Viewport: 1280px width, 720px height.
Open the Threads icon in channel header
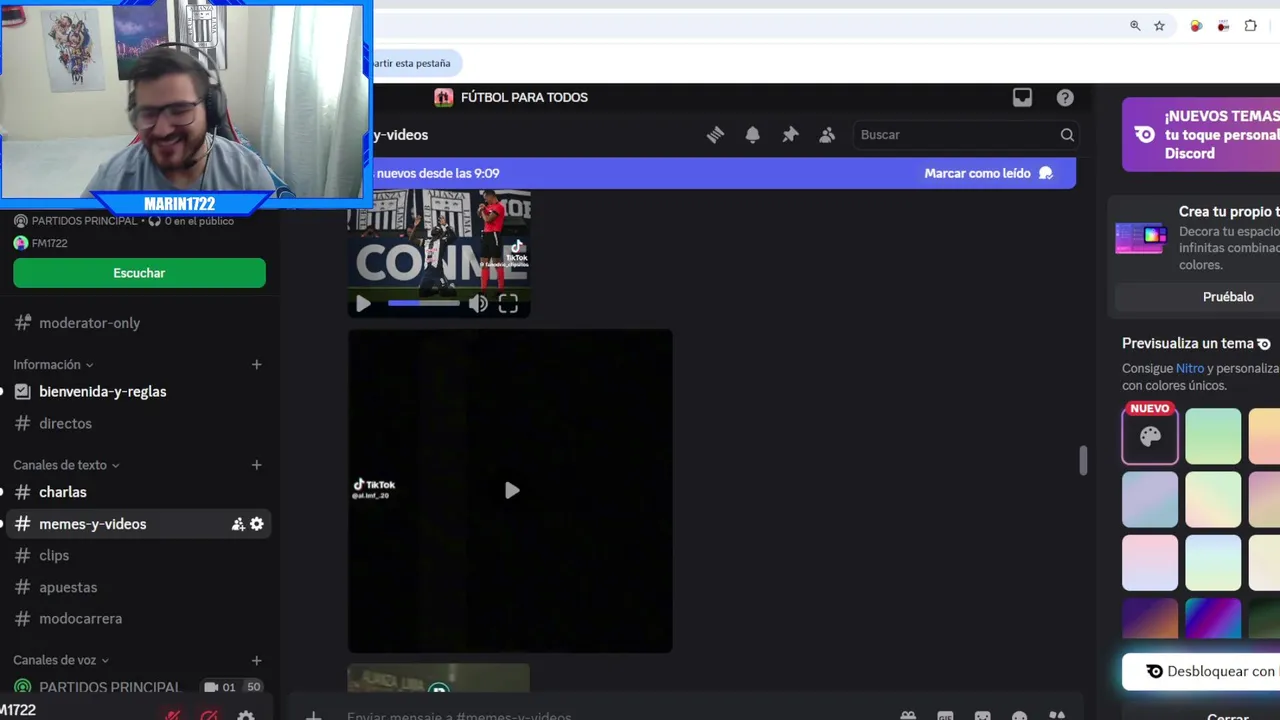pyautogui.click(x=715, y=135)
